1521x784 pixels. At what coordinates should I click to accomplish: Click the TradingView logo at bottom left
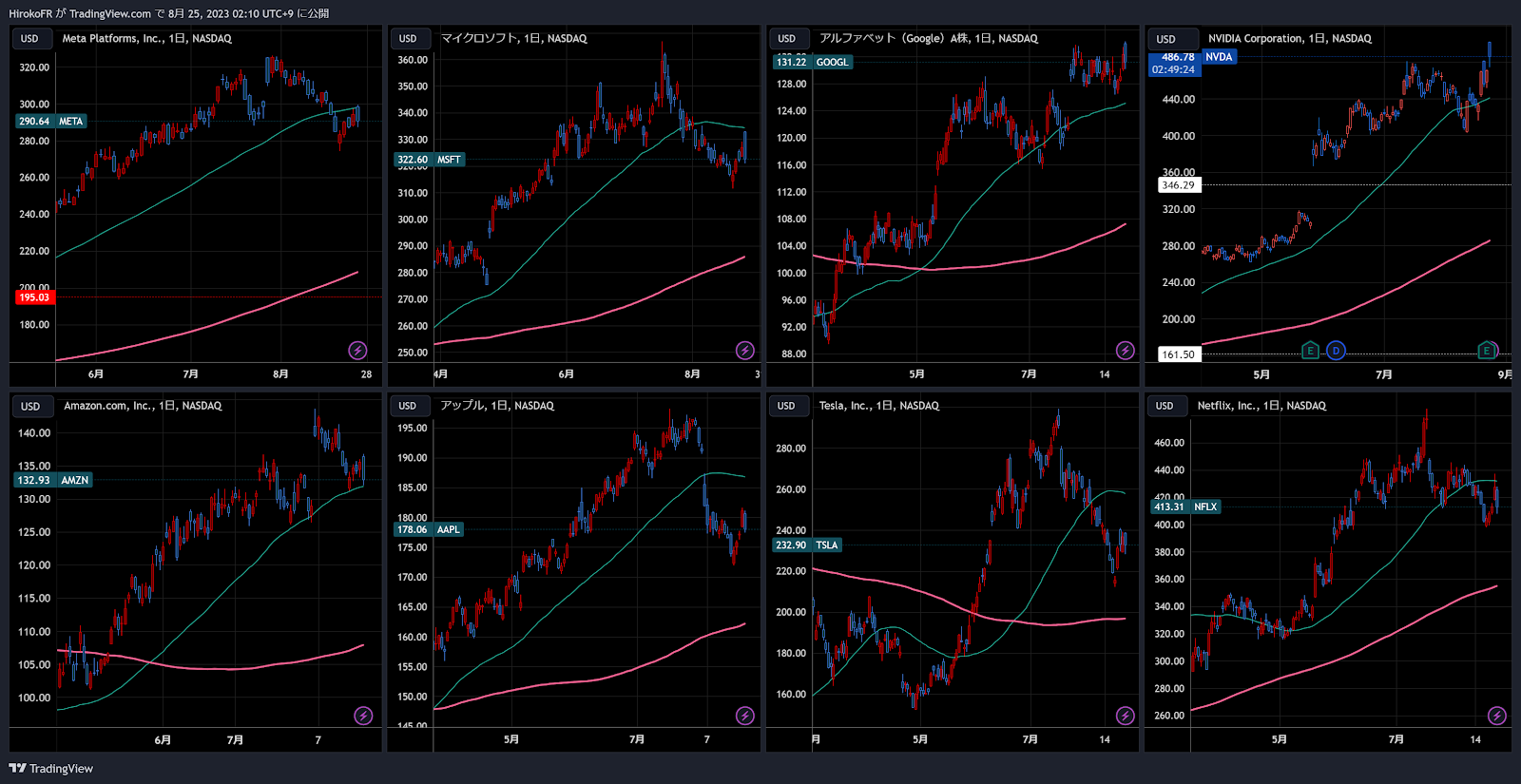click(x=51, y=768)
